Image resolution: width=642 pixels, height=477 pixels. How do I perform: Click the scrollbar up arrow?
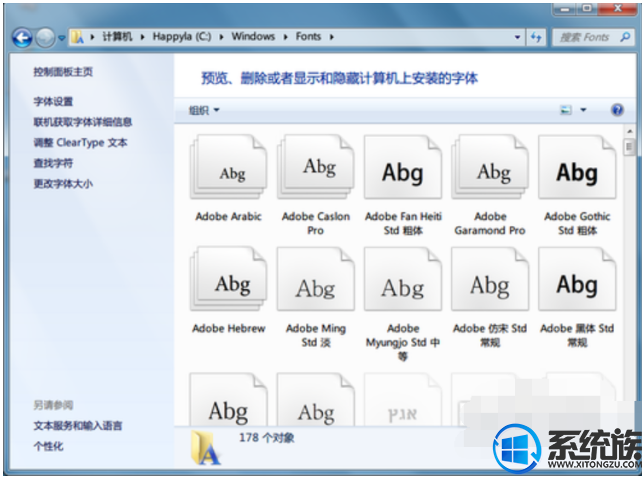[630, 132]
